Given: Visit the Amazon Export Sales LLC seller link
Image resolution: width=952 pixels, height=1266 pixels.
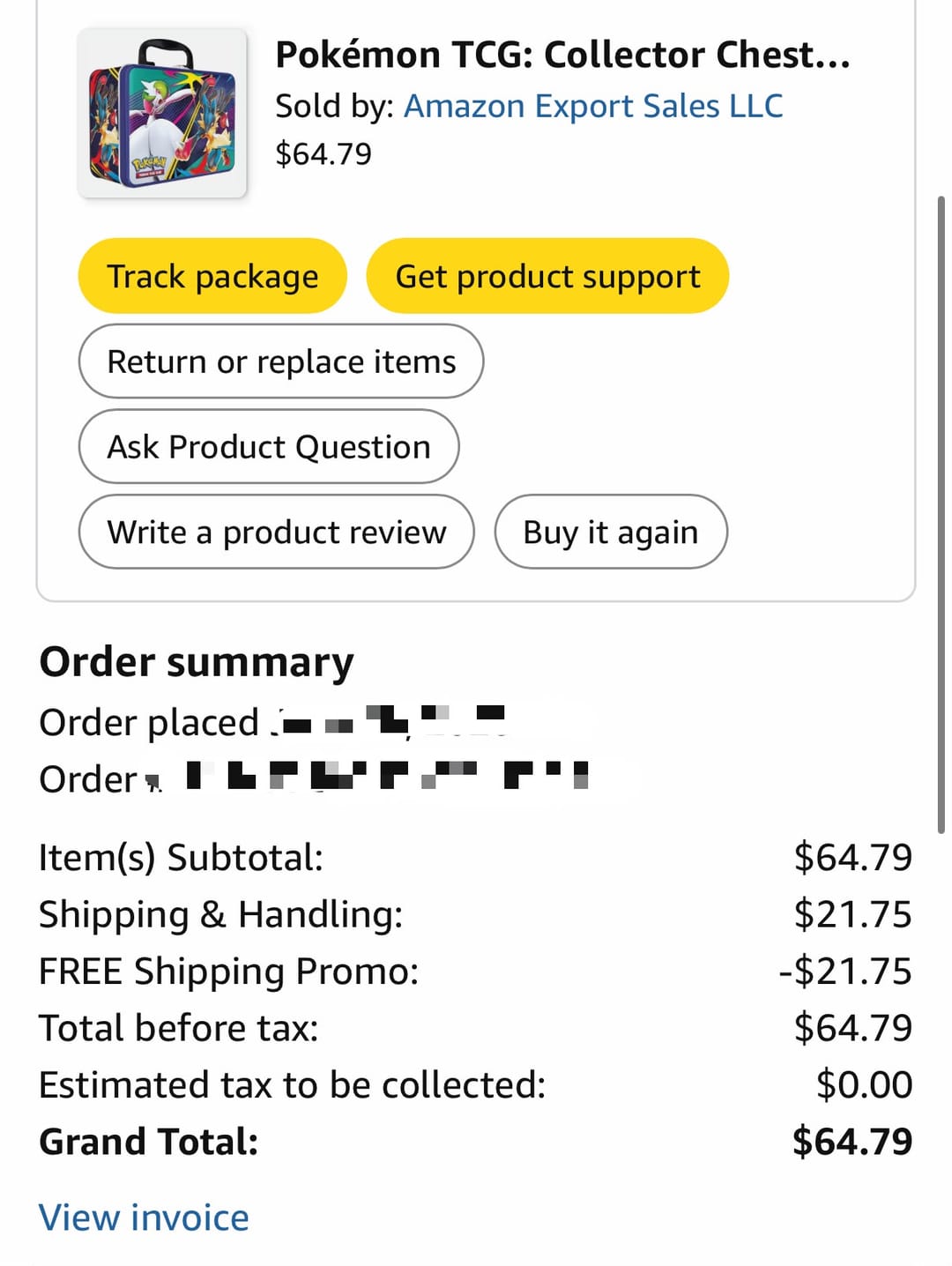Looking at the screenshot, I should click(593, 106).
